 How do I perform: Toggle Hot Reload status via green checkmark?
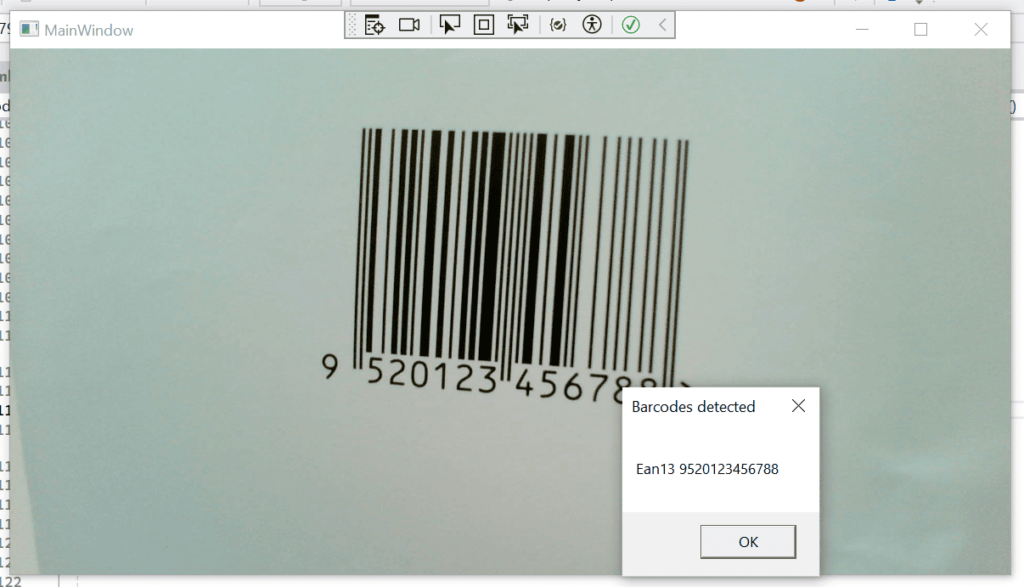point(630,24)
